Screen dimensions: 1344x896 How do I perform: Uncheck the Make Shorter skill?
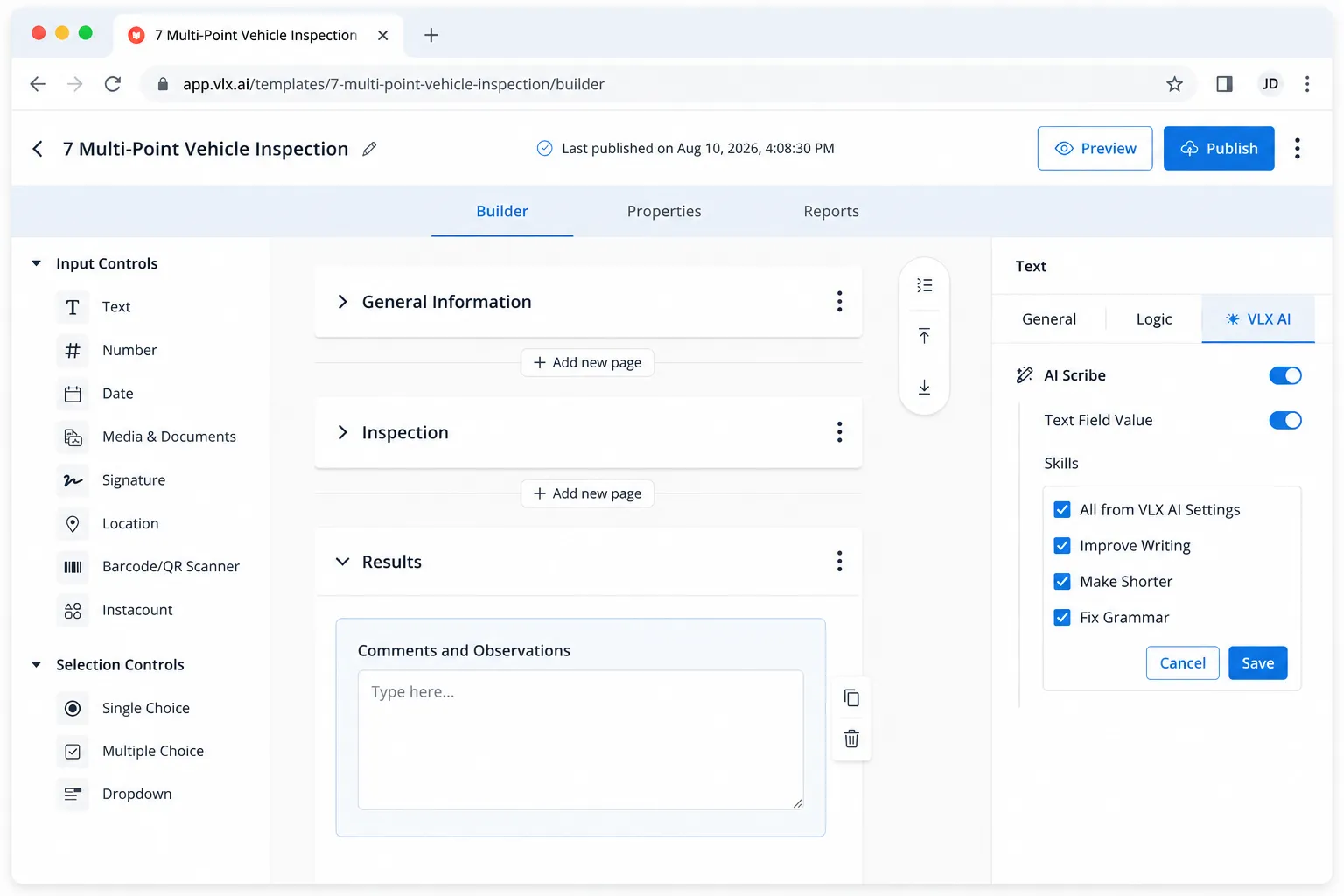1062,582
